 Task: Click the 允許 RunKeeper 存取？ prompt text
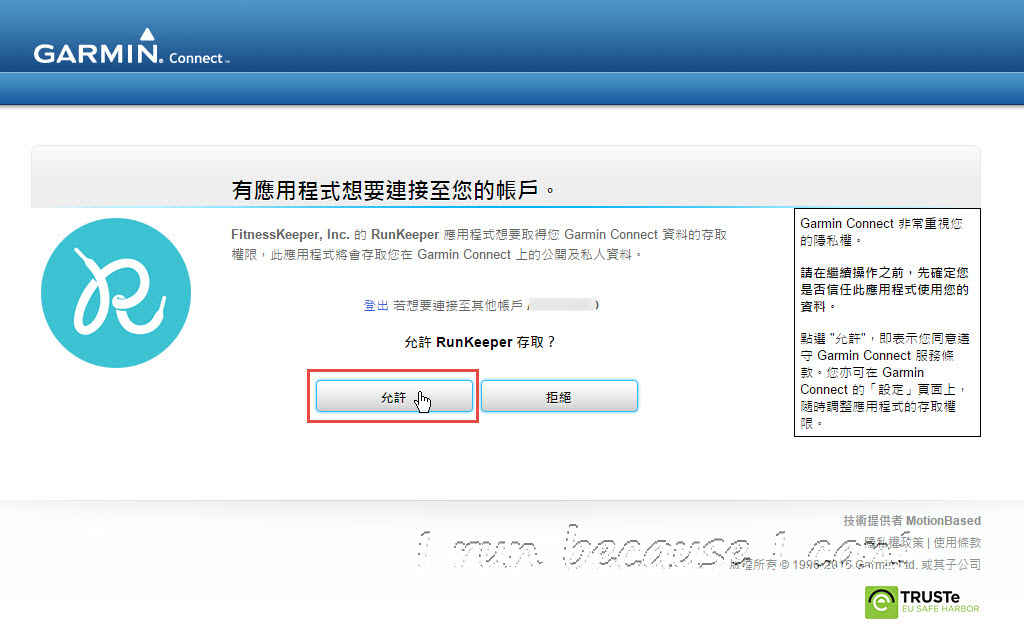pyautogui.click(x=479, y=342)
